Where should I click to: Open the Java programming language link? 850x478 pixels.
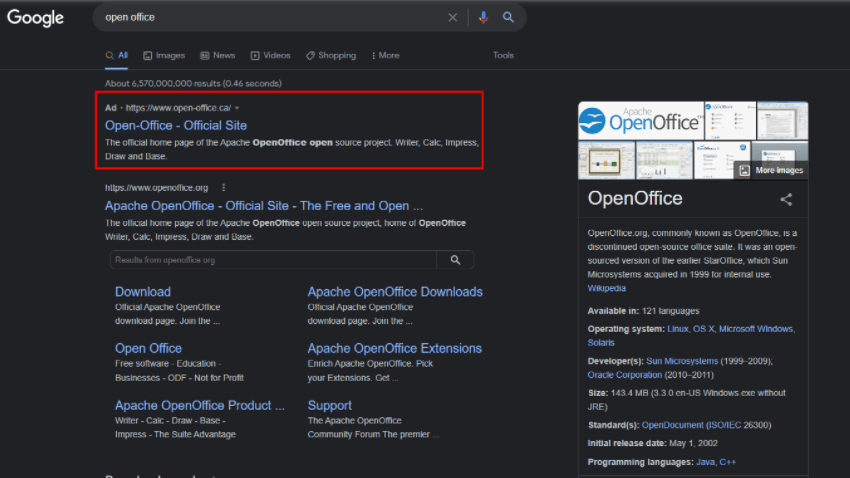[x=704, y=462]
